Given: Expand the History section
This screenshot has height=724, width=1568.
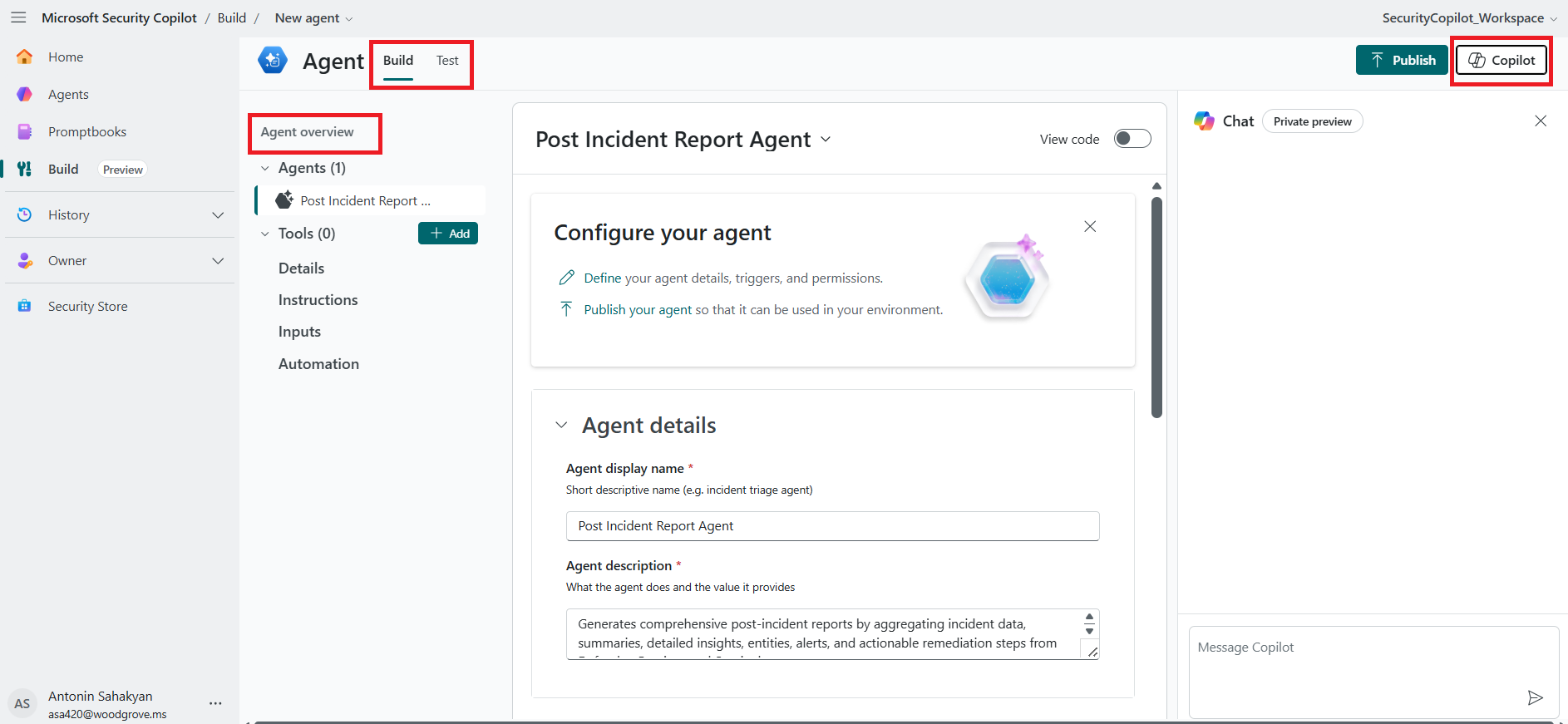Looking at the screenshot, I should [x=218, y=215].
